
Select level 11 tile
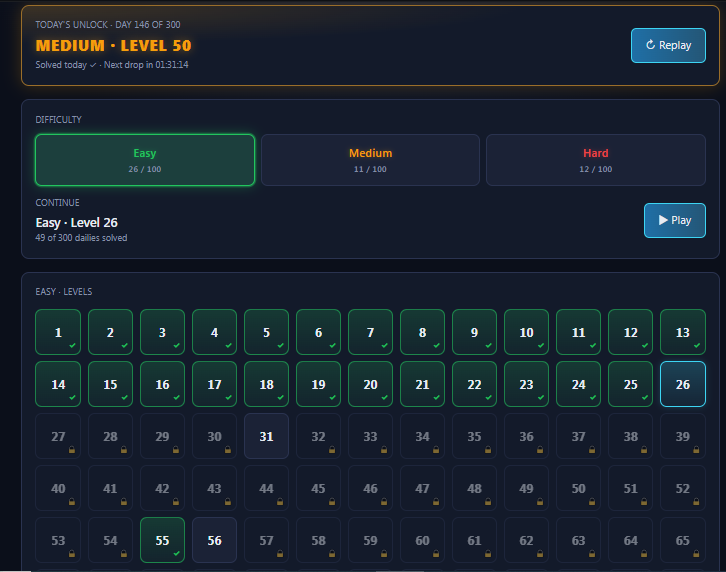coord(578,332)
